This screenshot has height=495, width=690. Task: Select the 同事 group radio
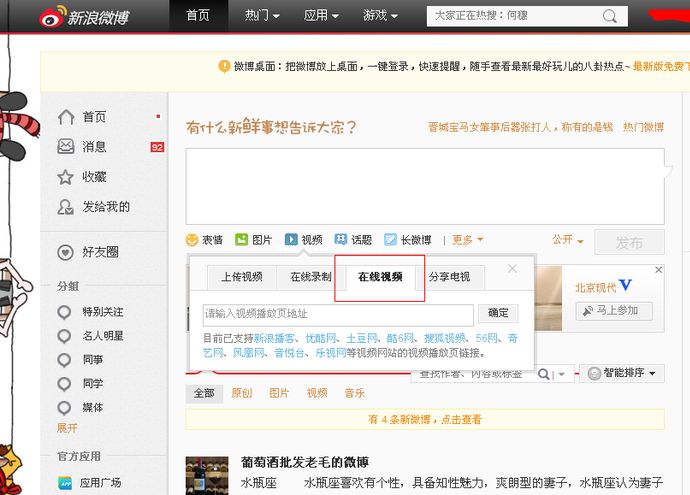pyautogui.click(x=65, y=360)
